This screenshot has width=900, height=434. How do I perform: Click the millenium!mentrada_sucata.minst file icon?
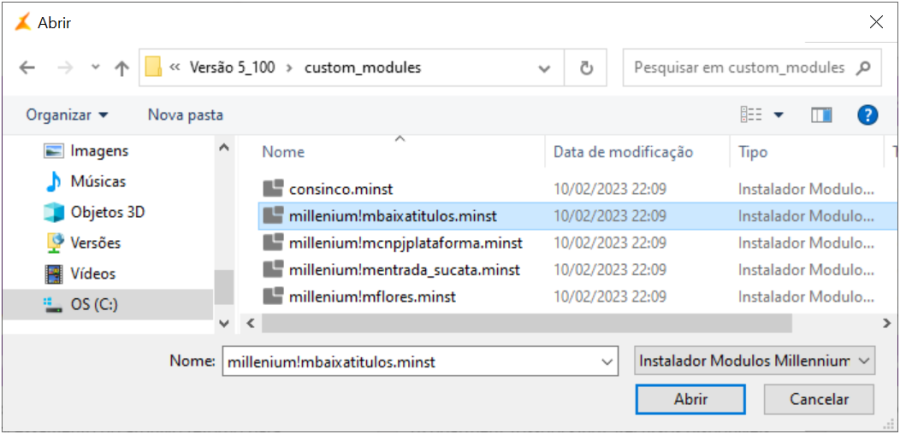tap(273, 270)
